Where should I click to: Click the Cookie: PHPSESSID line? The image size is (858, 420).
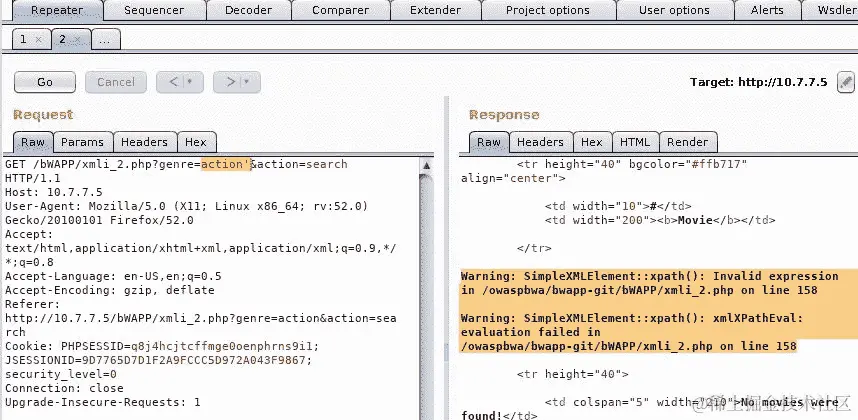(x=162, y=346)
